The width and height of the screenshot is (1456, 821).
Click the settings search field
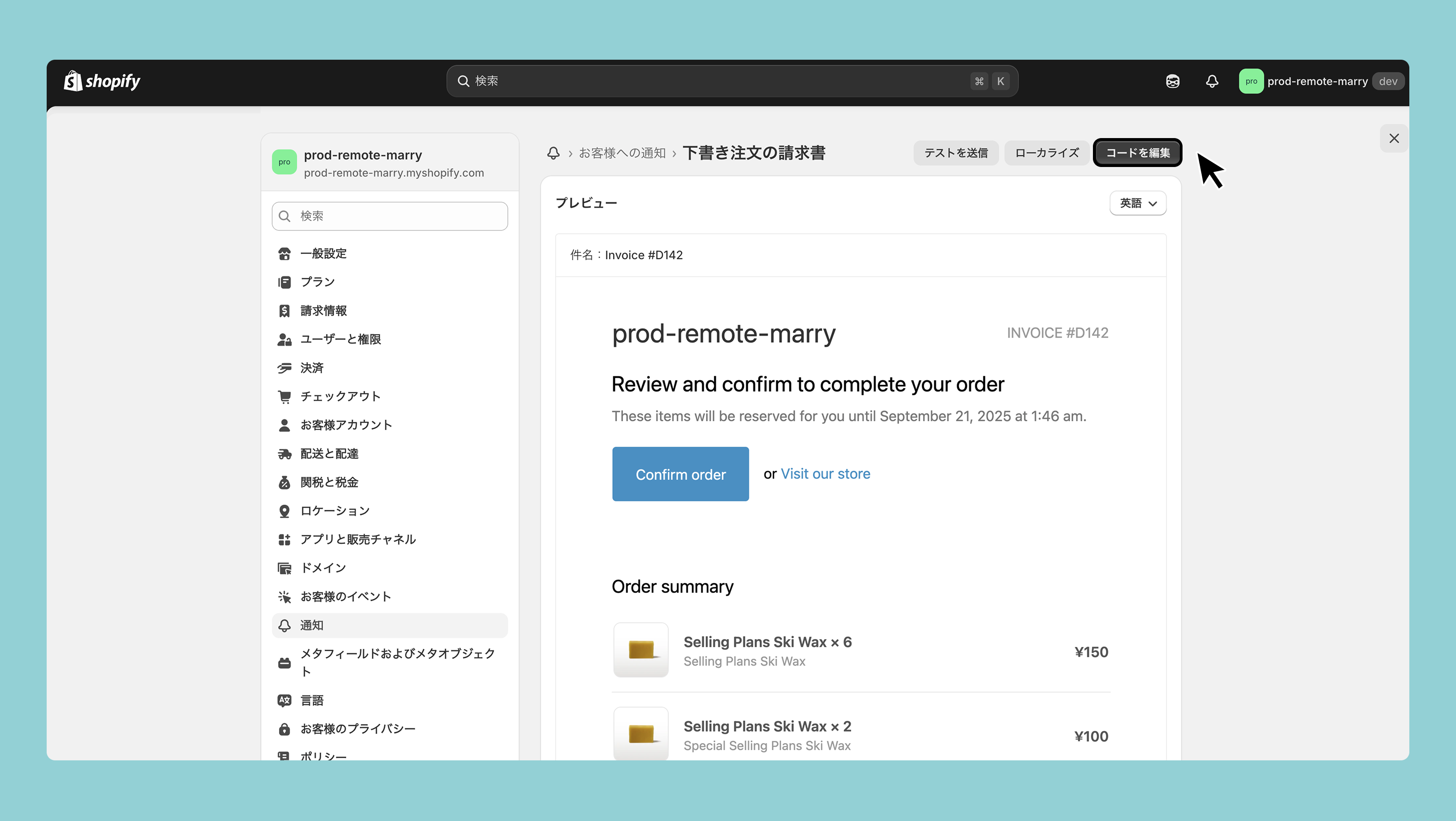tap(390, 216)
